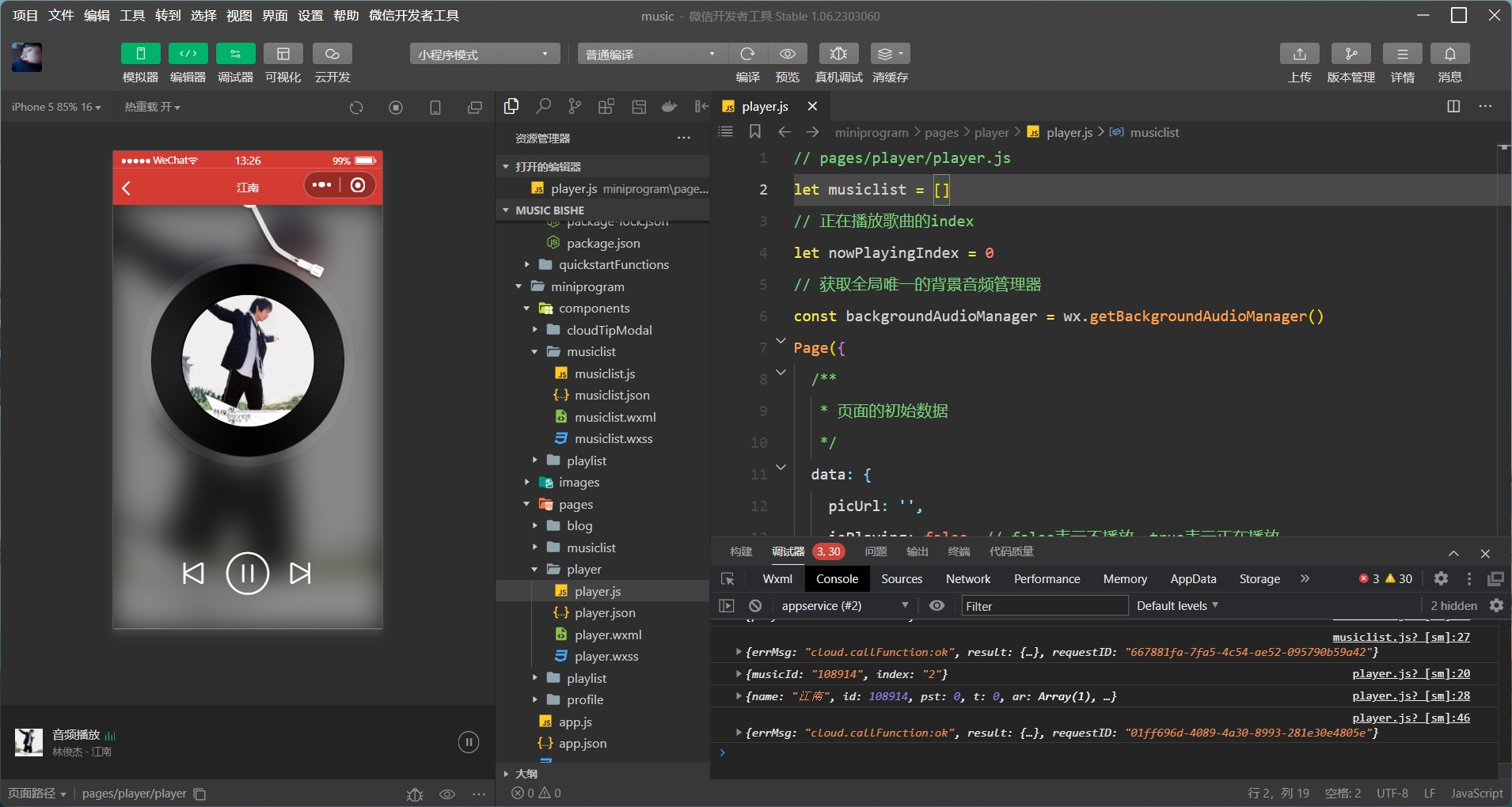Open search in the editor sidebar
Viewport: 1512px width, 807px height.
tap(543, 106)
